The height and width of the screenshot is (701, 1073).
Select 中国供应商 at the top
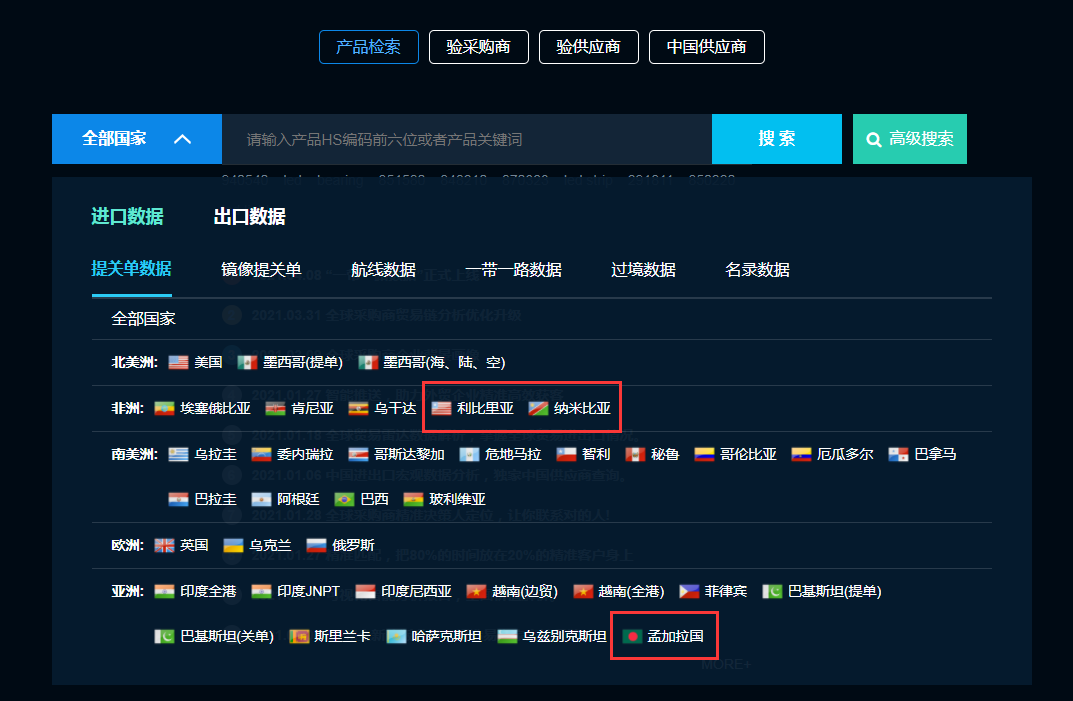point(706,47)
